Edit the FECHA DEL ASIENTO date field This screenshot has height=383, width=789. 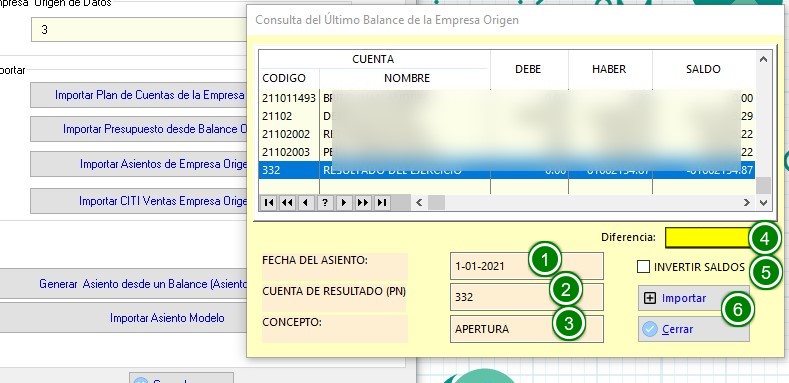tap(526, 266)
